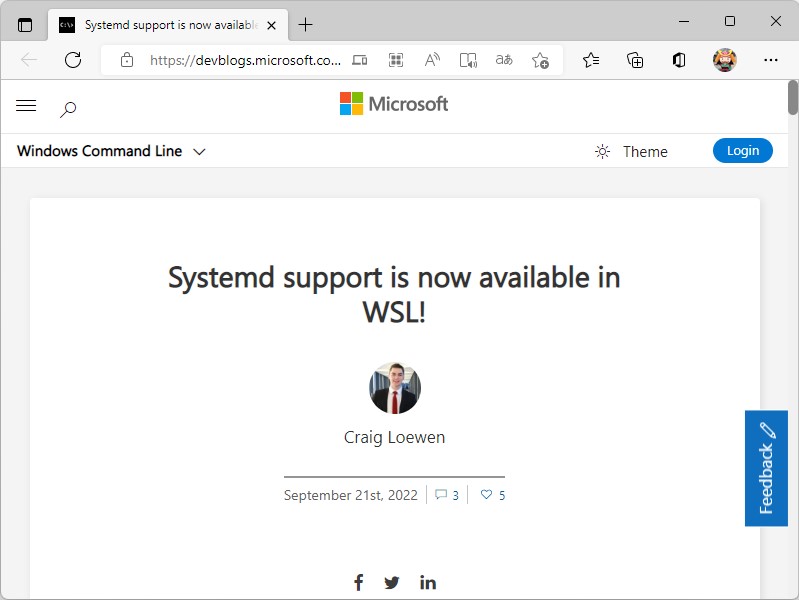Viewport: 799px width, 600px height.
Task: Refresh the page
Action: click(x=73, y=60)
